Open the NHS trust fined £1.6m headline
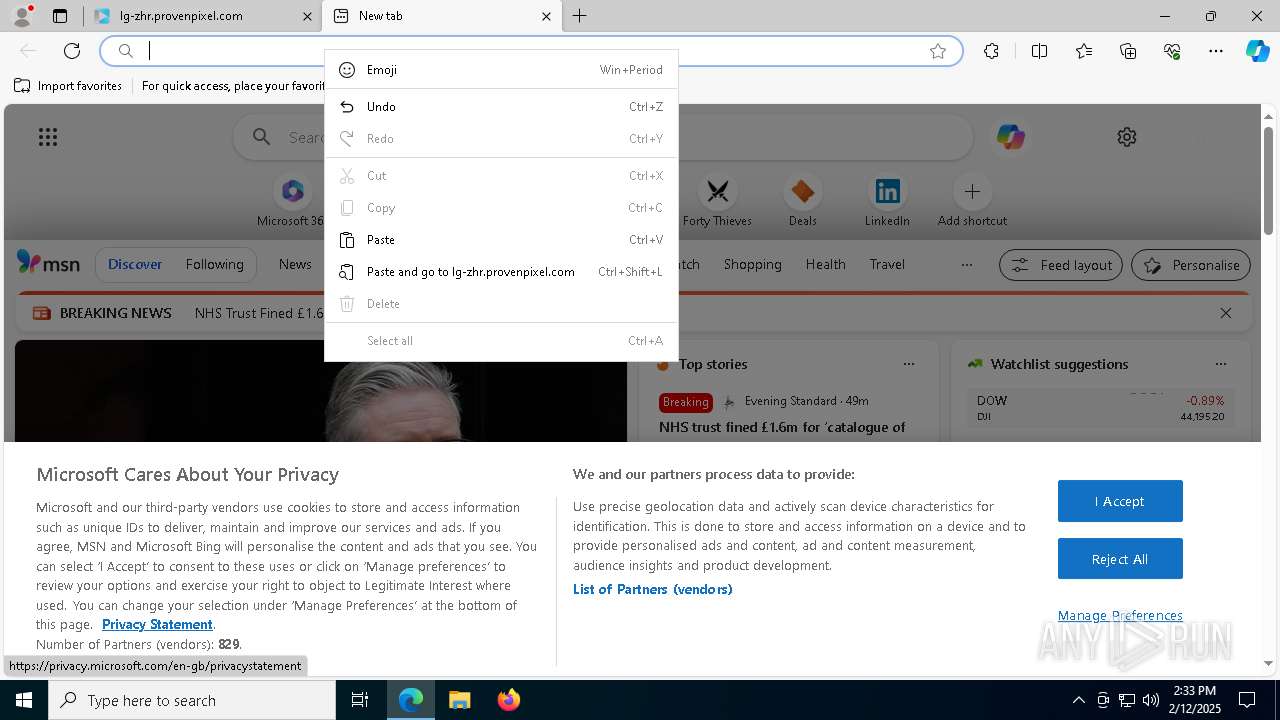Image resolution: width=1280 pixels, height=720 pixels. coord(782,427)
